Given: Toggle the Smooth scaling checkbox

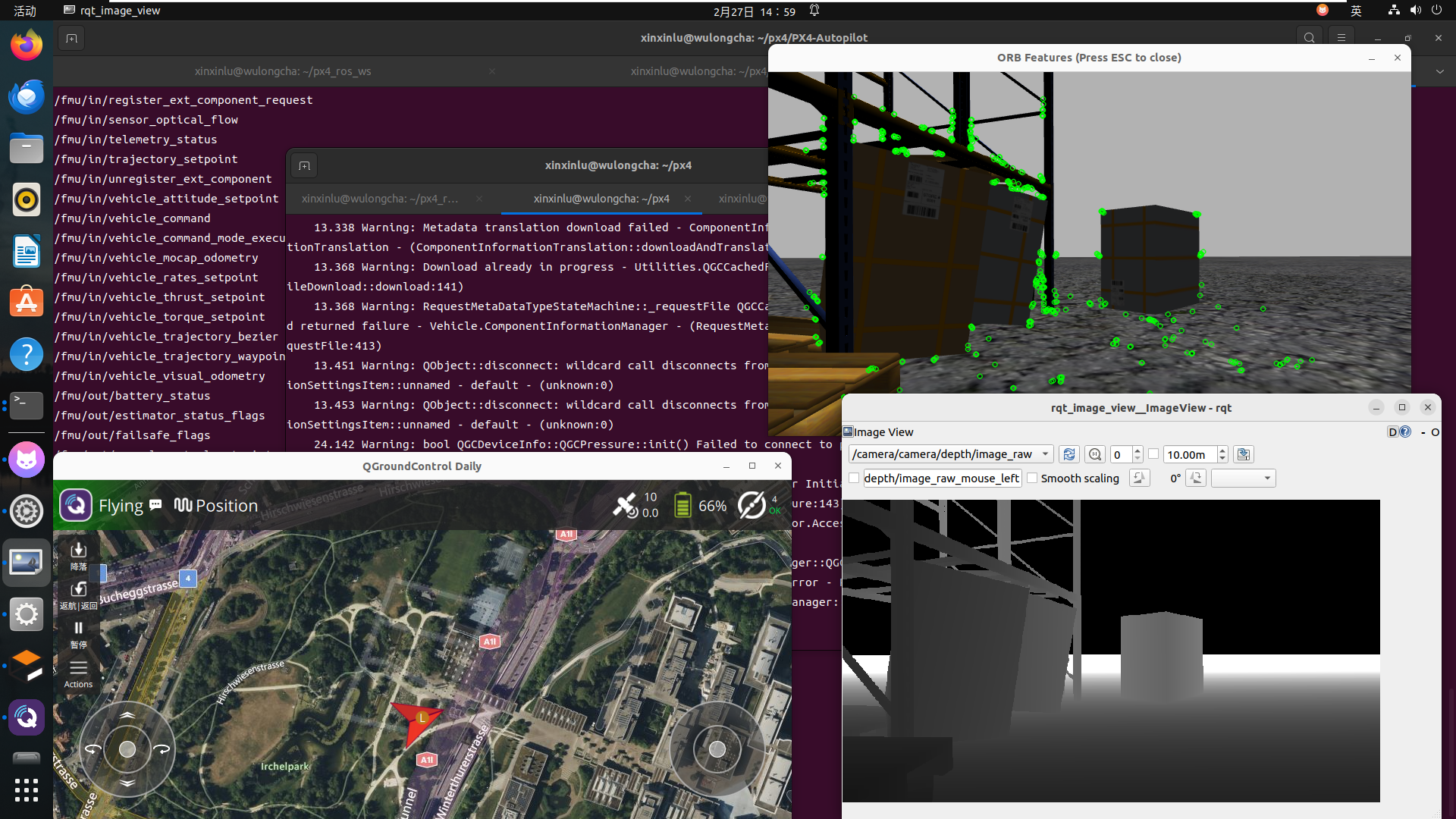Looking at the screenshot, I should coord(1032,478).
